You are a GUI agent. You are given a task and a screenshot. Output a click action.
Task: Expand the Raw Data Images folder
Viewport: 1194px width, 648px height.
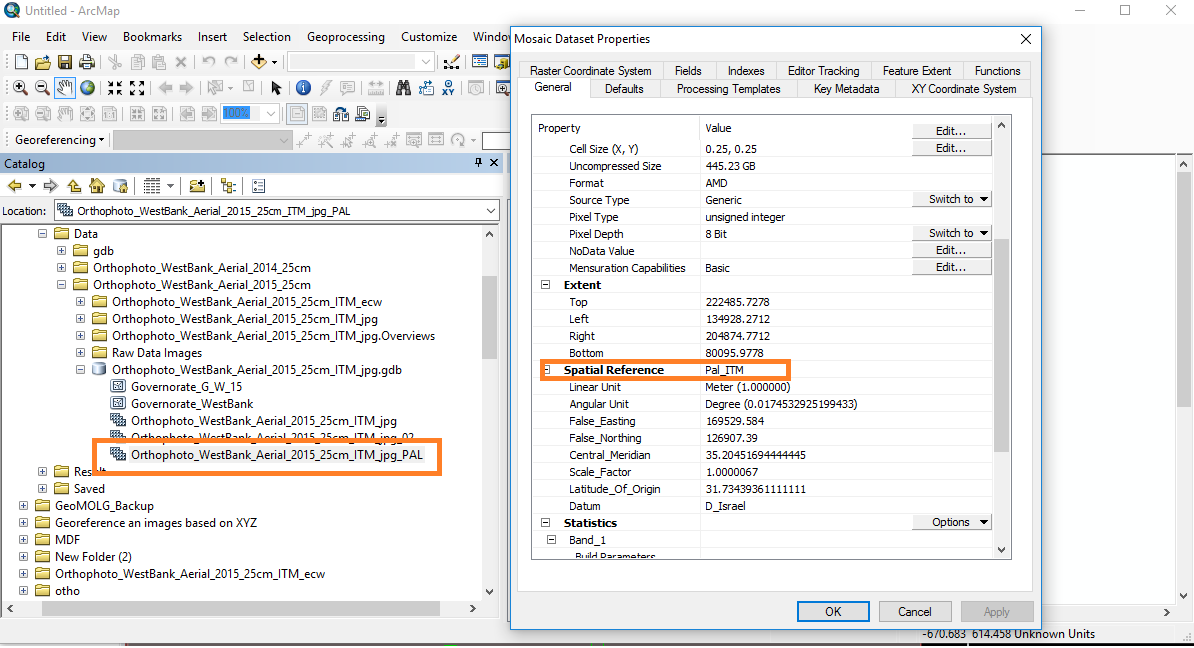tap(81, 353)
